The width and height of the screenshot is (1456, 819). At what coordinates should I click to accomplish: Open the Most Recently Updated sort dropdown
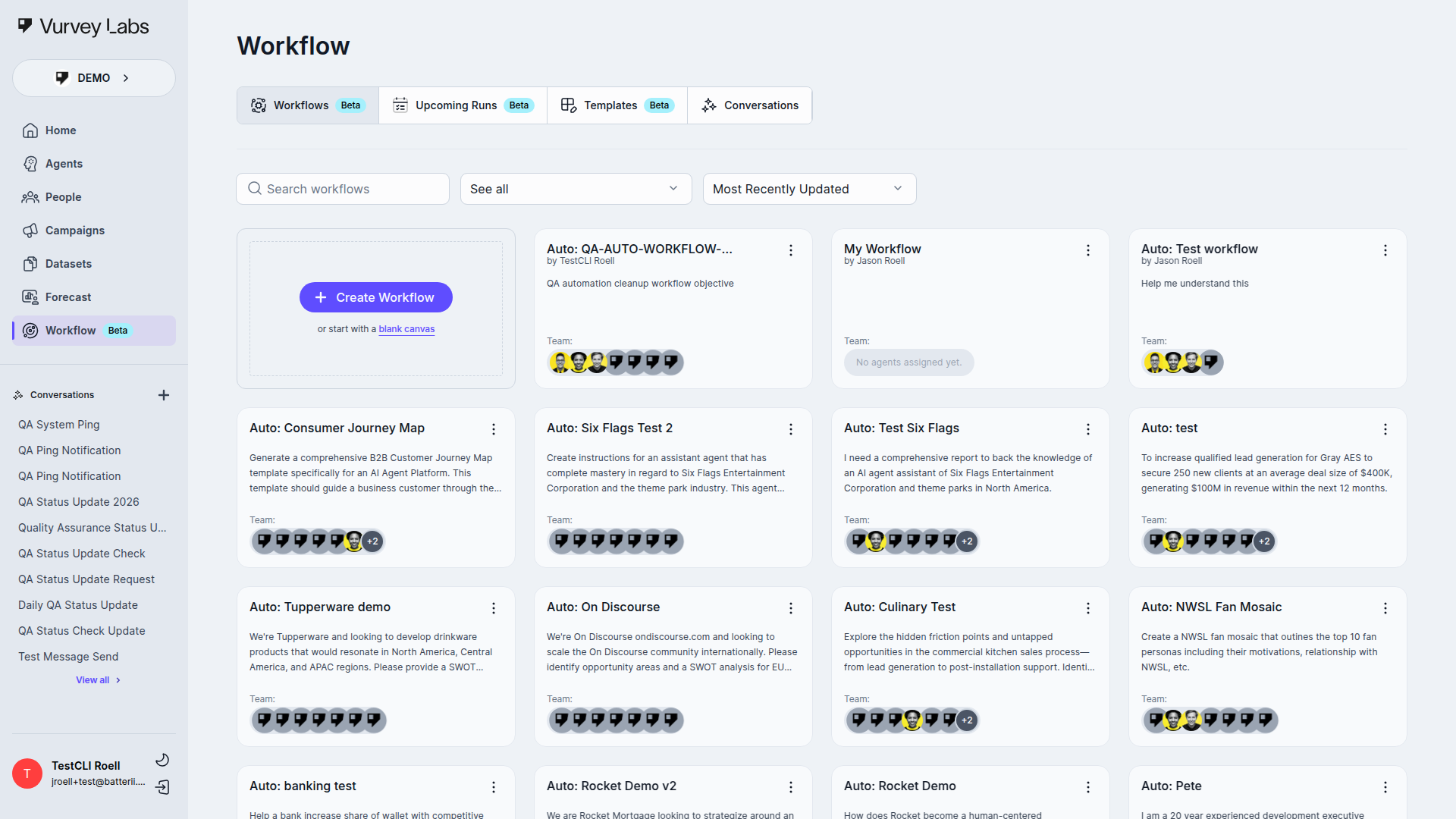(x=808, y=188)
